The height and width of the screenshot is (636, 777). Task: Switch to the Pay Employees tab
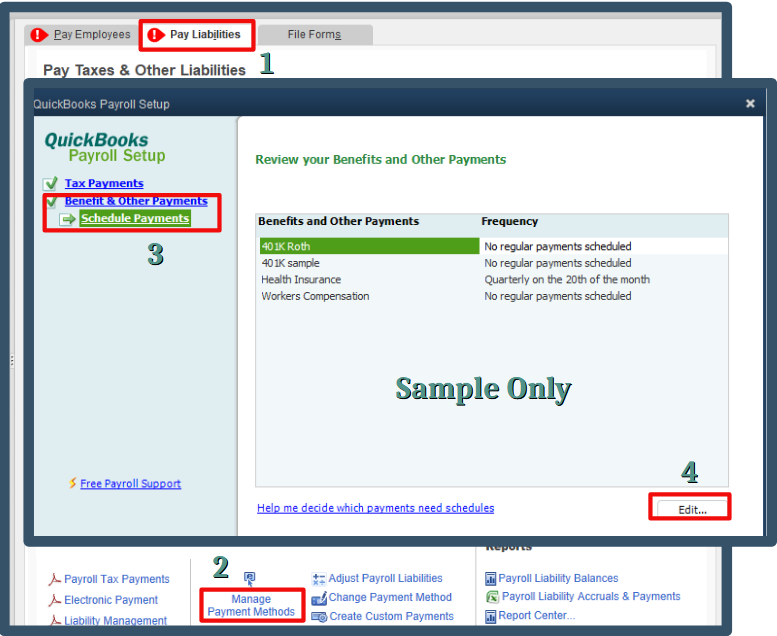point(79,35)
